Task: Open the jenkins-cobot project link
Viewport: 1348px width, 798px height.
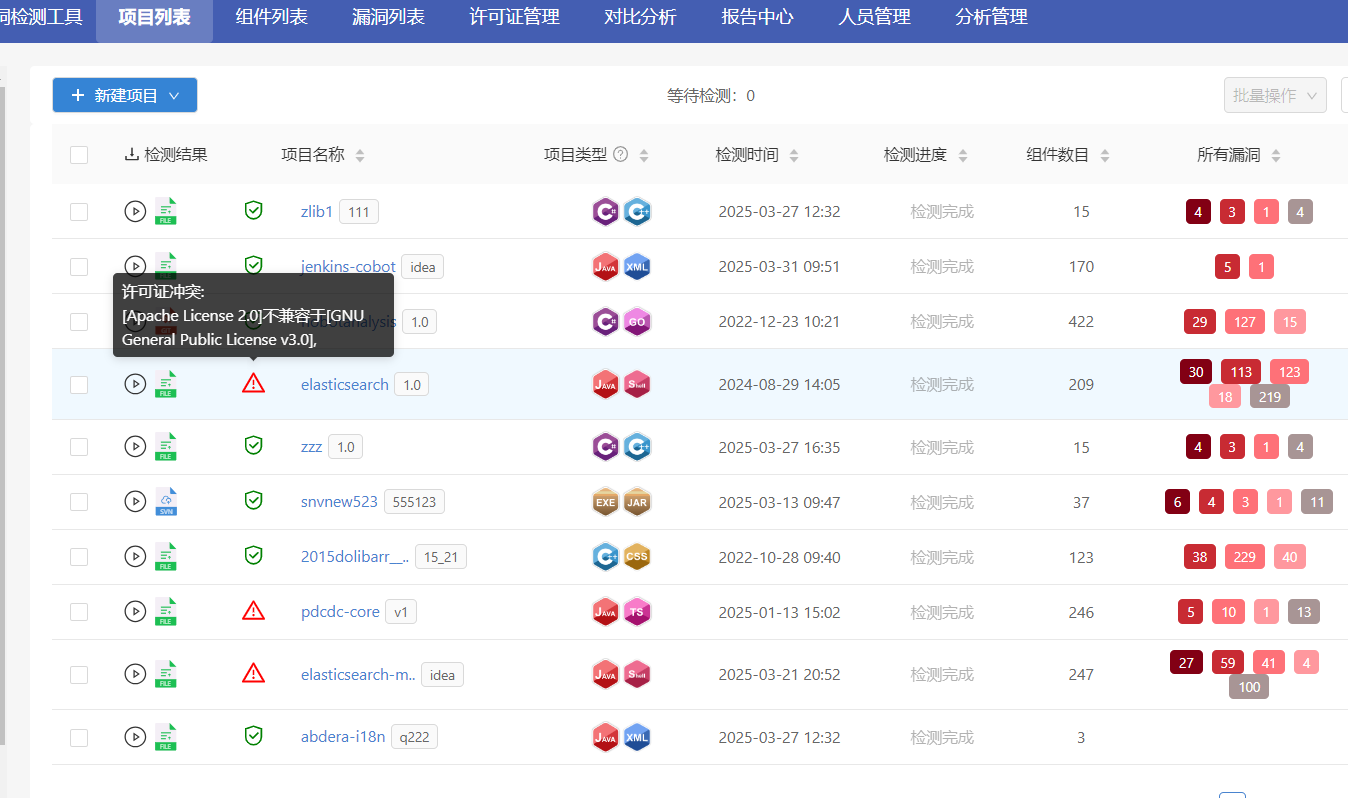Action: pos(349,266)
